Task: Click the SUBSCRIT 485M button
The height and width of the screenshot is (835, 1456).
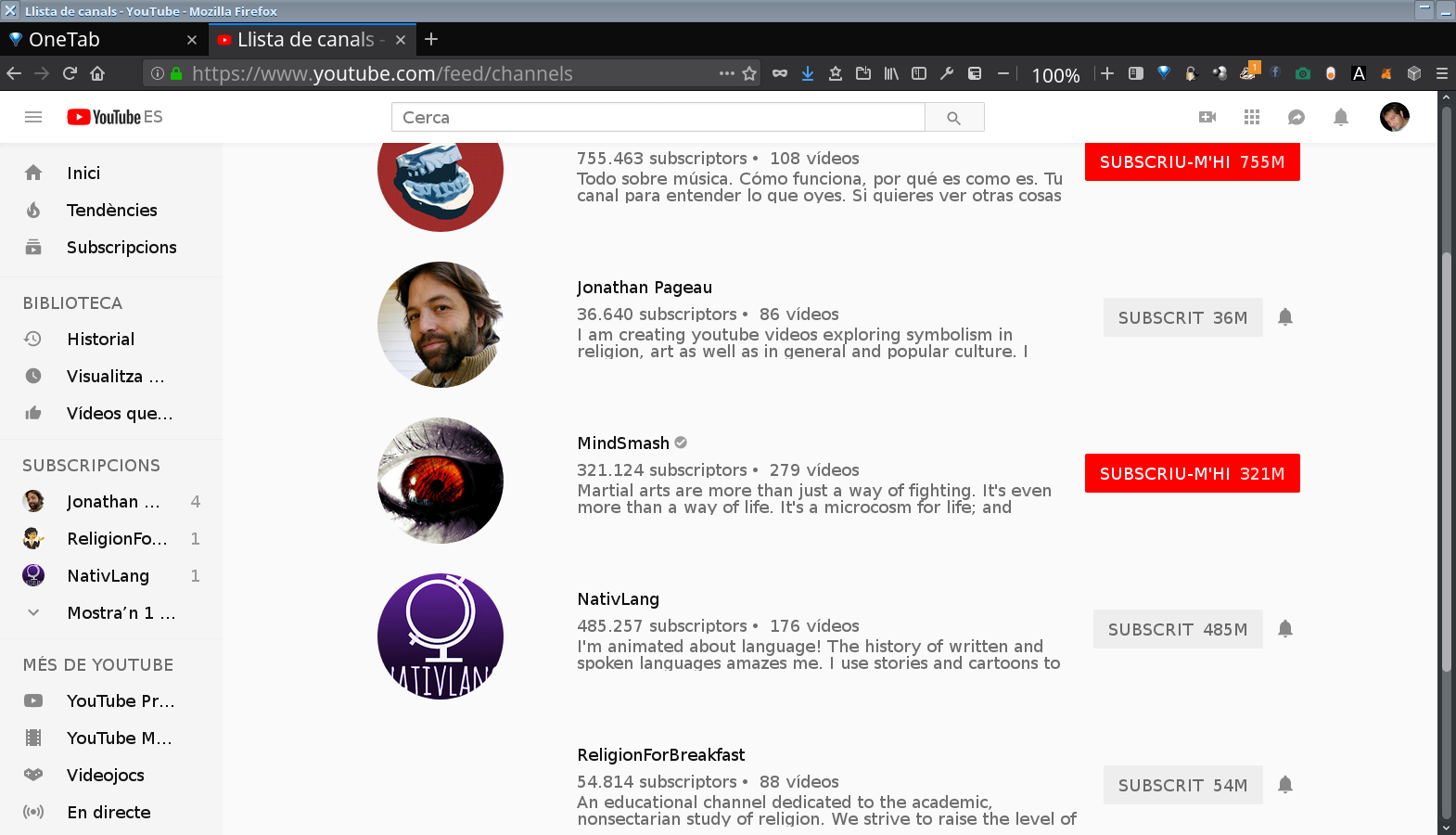Action: point(1178,629)
